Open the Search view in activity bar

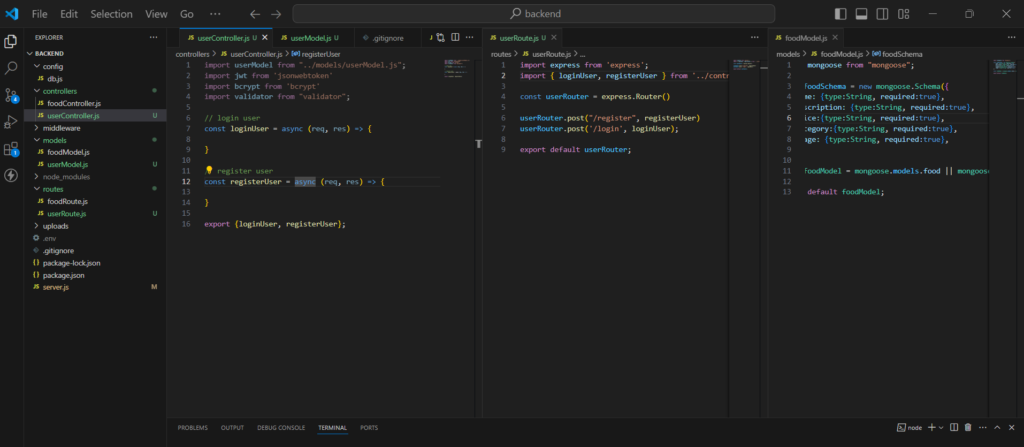click(x=11, y=68)
